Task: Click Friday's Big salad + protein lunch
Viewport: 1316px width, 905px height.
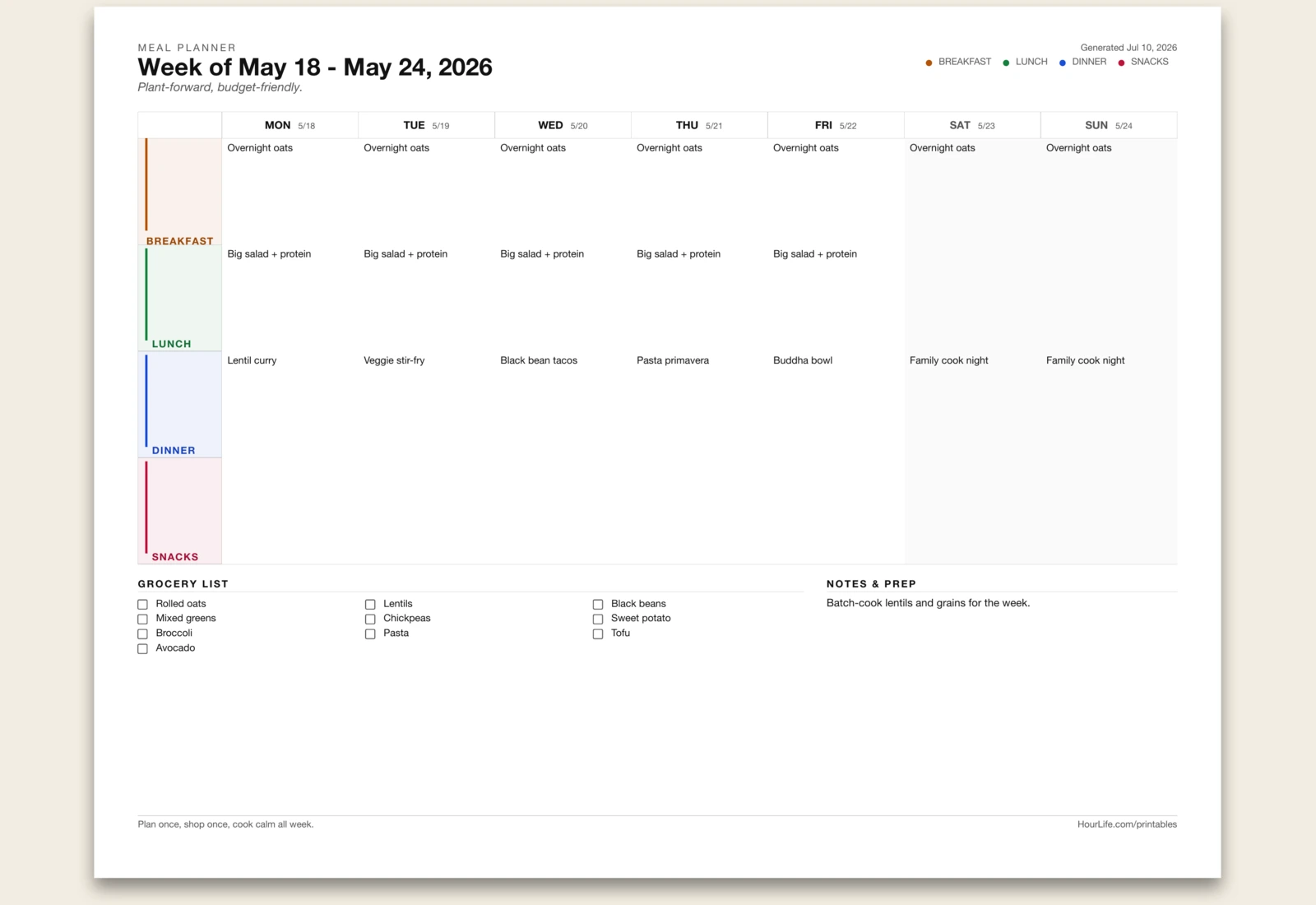Action: [x=815, y=254]
